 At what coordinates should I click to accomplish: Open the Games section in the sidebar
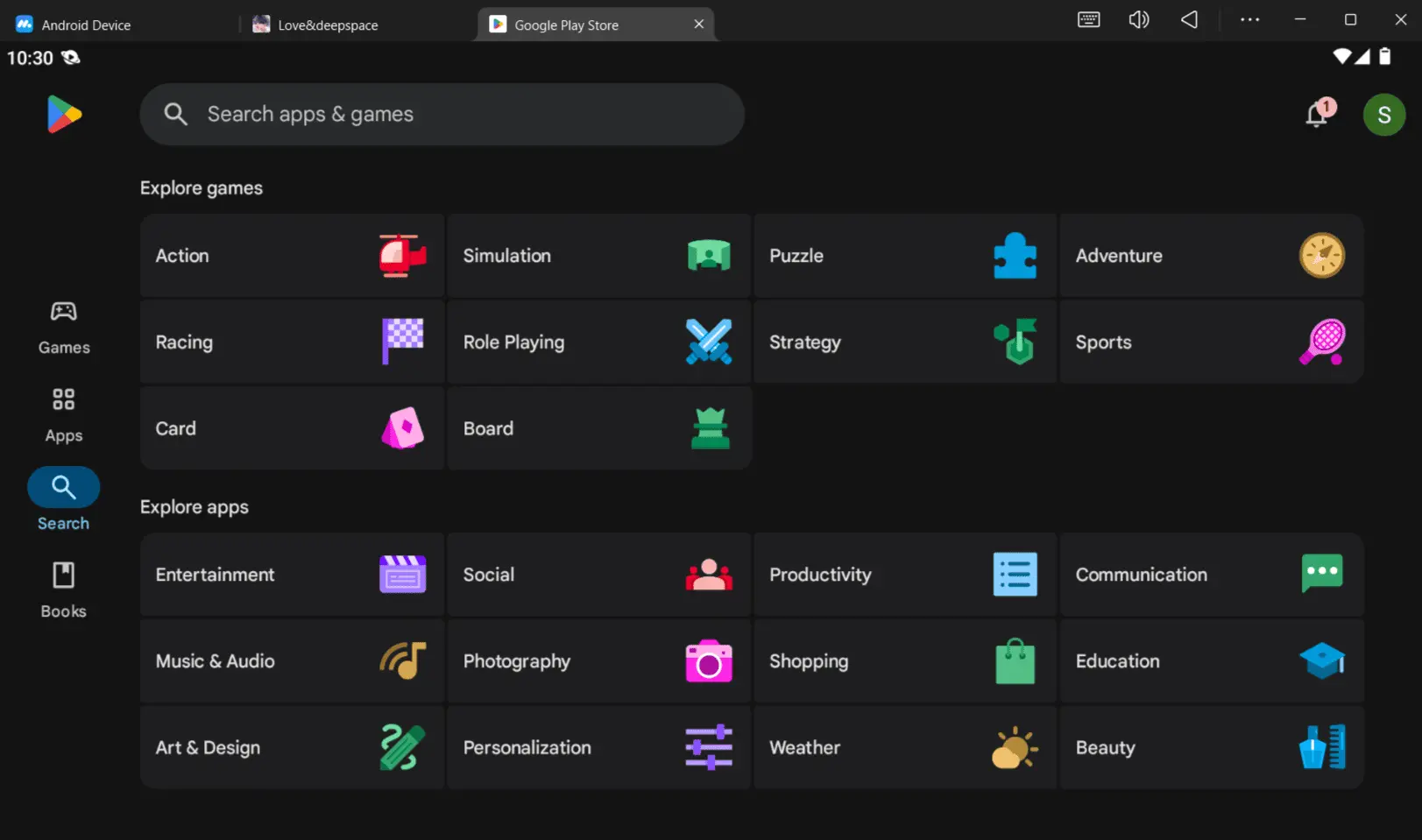click(x=64, y=328)
